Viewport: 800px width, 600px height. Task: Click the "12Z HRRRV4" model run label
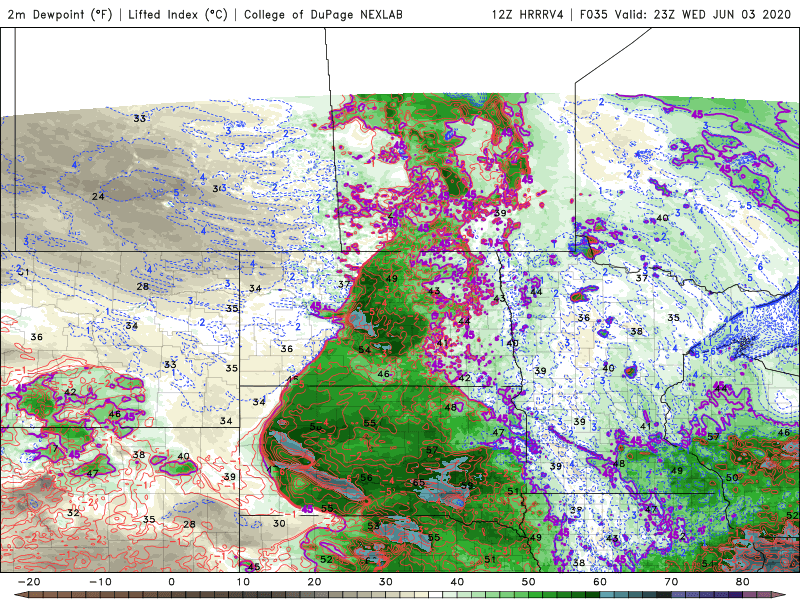528,14
